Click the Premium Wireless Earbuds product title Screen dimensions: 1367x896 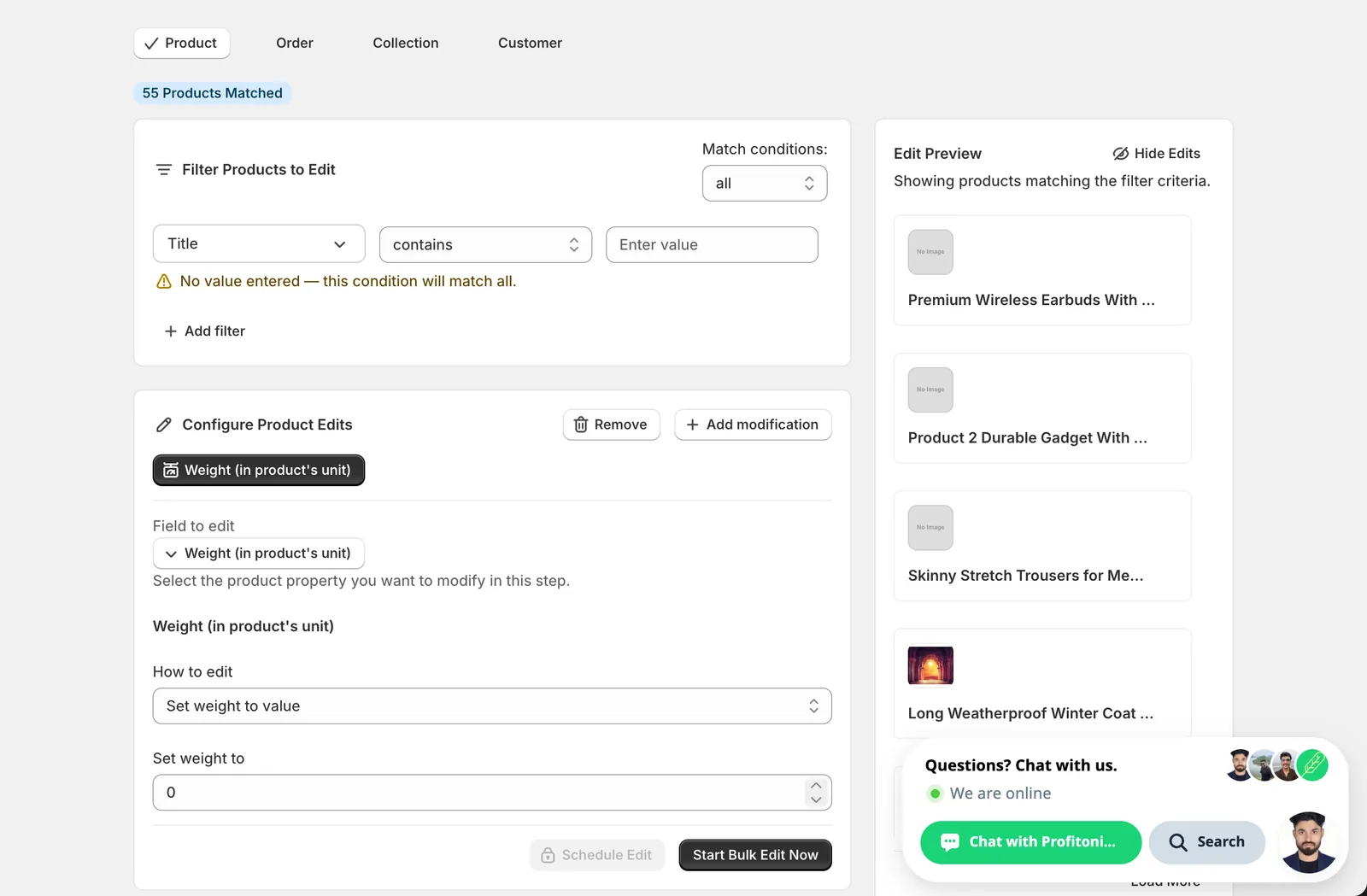(x=1031, y=301)
